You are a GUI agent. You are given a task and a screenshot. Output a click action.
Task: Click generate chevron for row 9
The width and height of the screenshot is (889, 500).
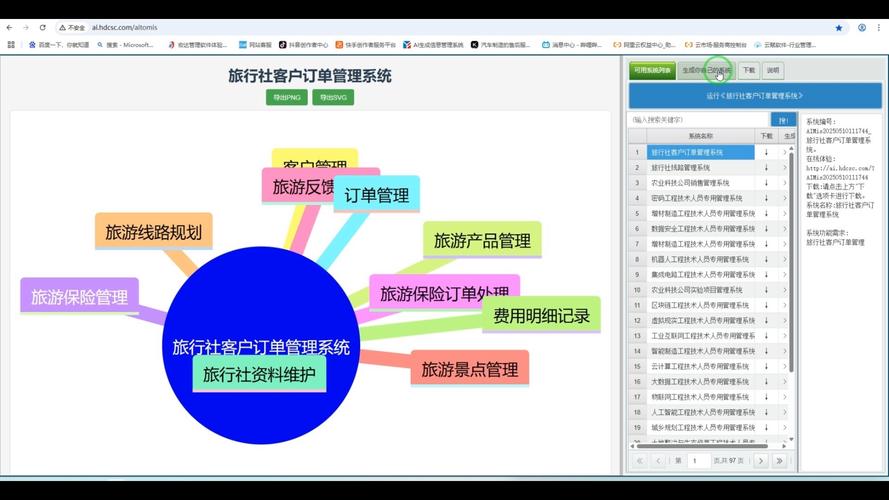785,274
